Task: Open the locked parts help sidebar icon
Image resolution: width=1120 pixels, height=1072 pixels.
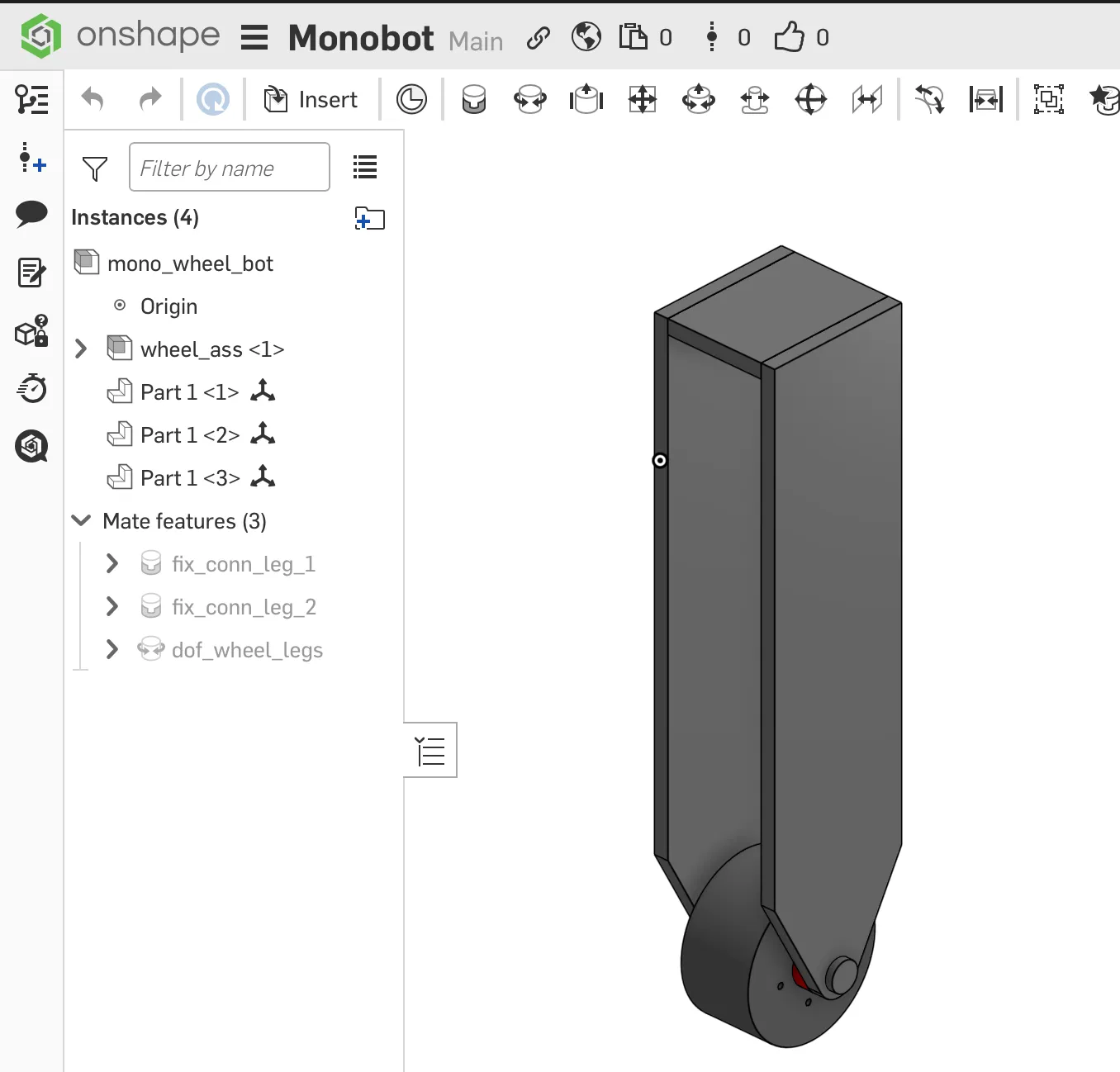Action: [x=31, y=331]
